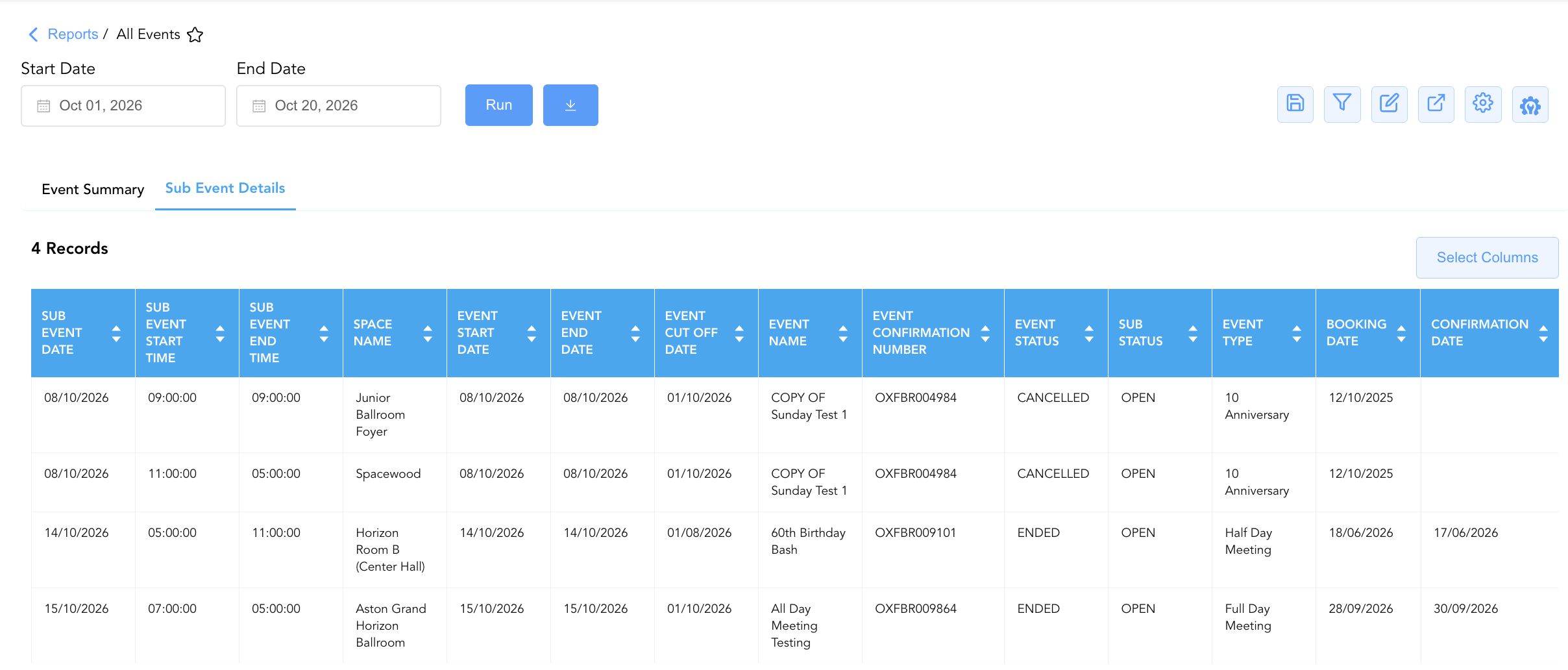Sort by Sub Event Date column
The width and height of the screenshot is (1568, 670).
coord(116,334)
